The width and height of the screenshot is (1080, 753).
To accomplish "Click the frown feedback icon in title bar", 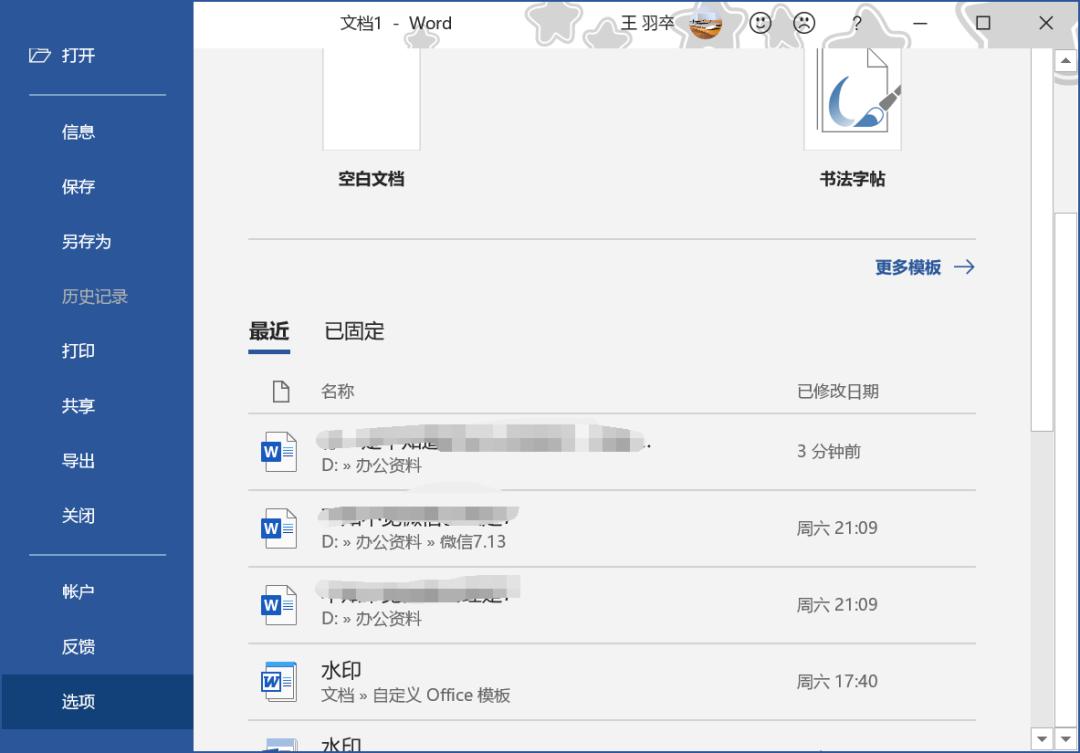I will [x=804, y=24].
